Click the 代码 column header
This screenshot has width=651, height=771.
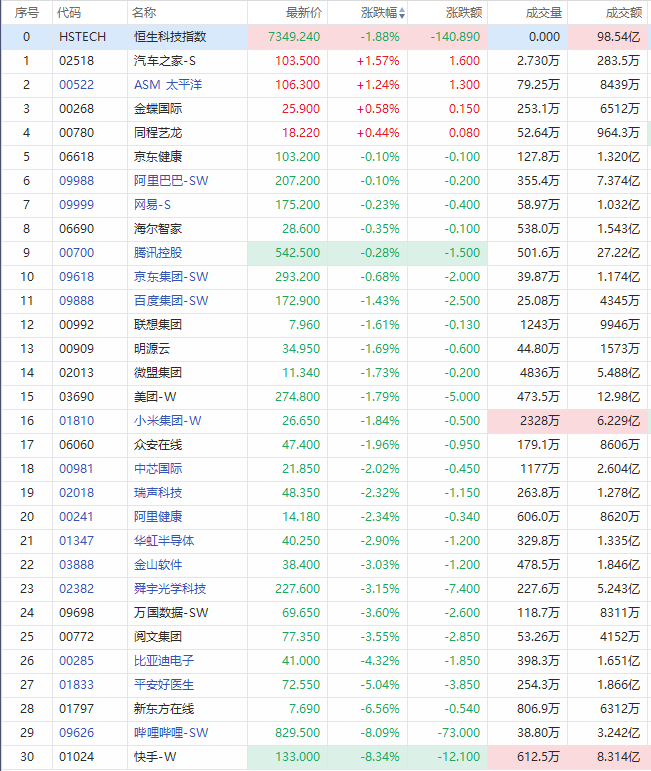point(69,13)
